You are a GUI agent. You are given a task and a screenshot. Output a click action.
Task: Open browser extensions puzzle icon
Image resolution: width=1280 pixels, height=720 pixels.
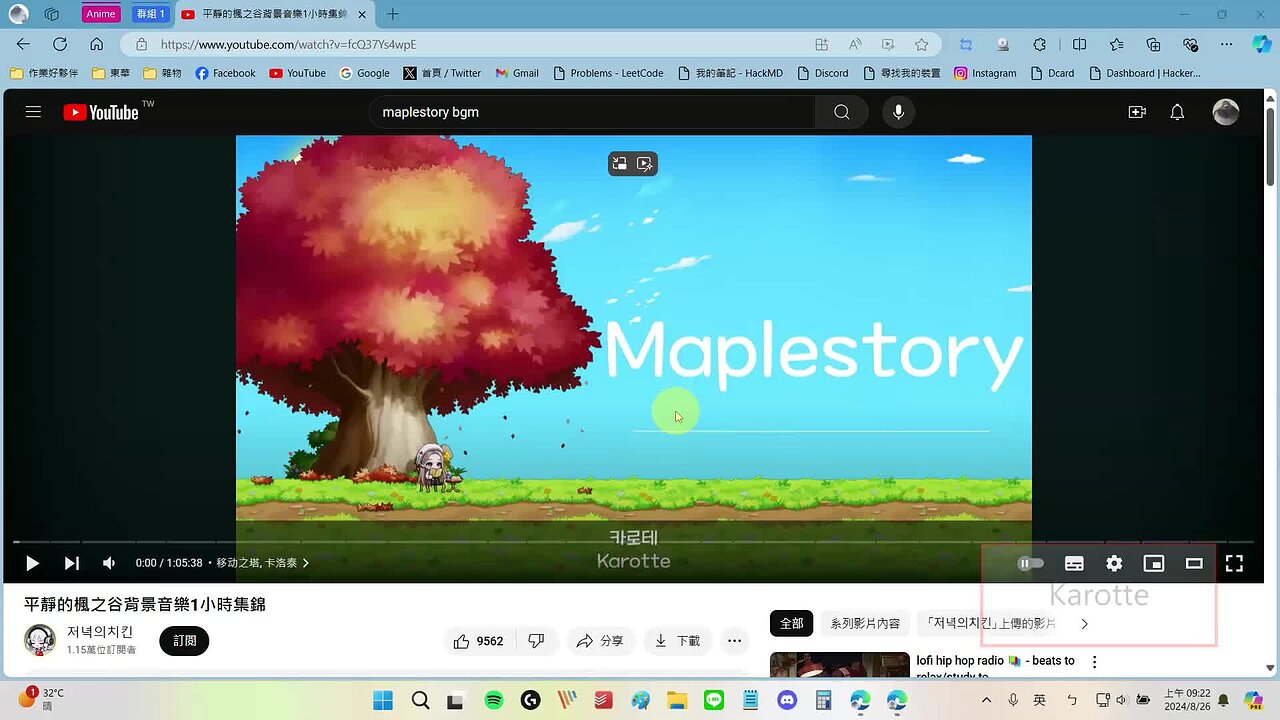coord(1040,44)
